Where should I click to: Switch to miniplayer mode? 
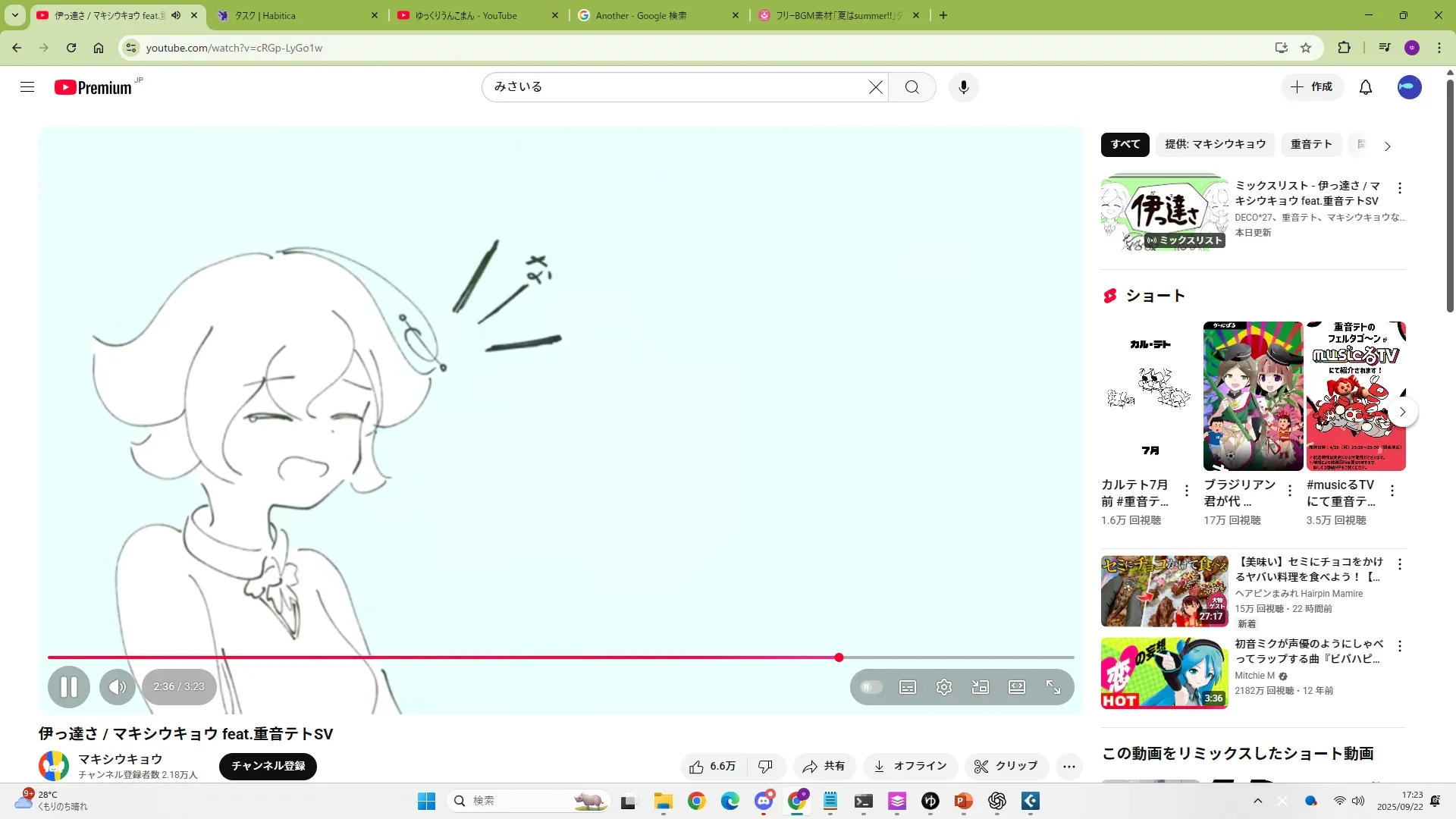[x=980, y=687]
